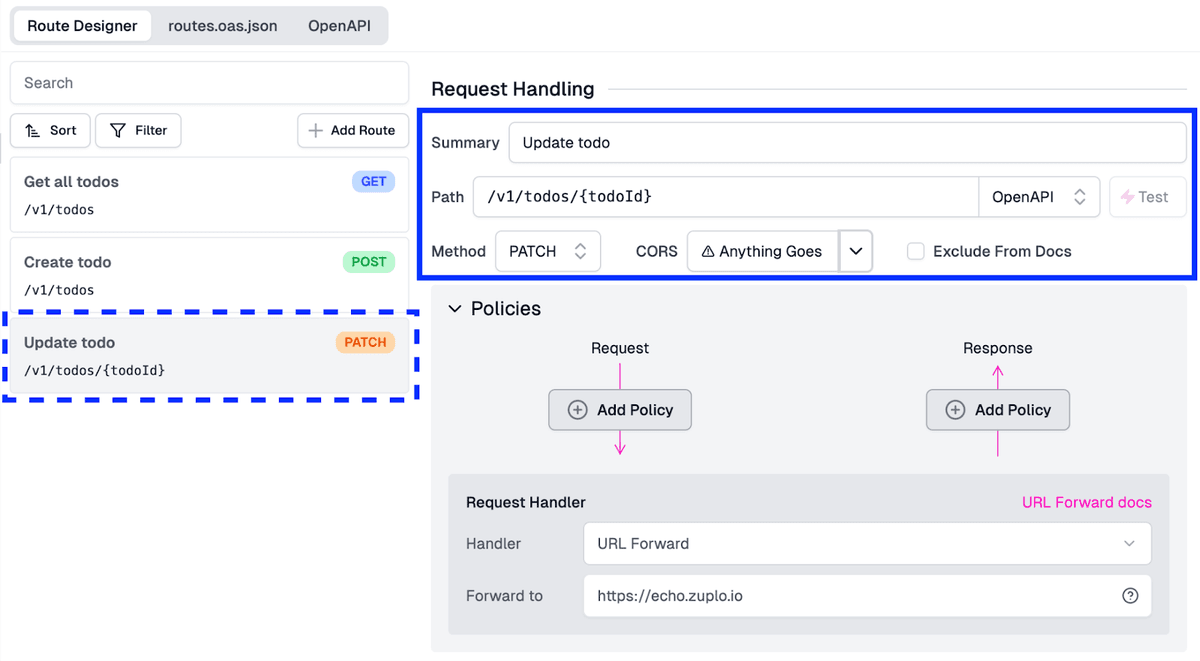
Task: Enable the Exclude From Docs checkbox
Action: [x=915, y=251]
